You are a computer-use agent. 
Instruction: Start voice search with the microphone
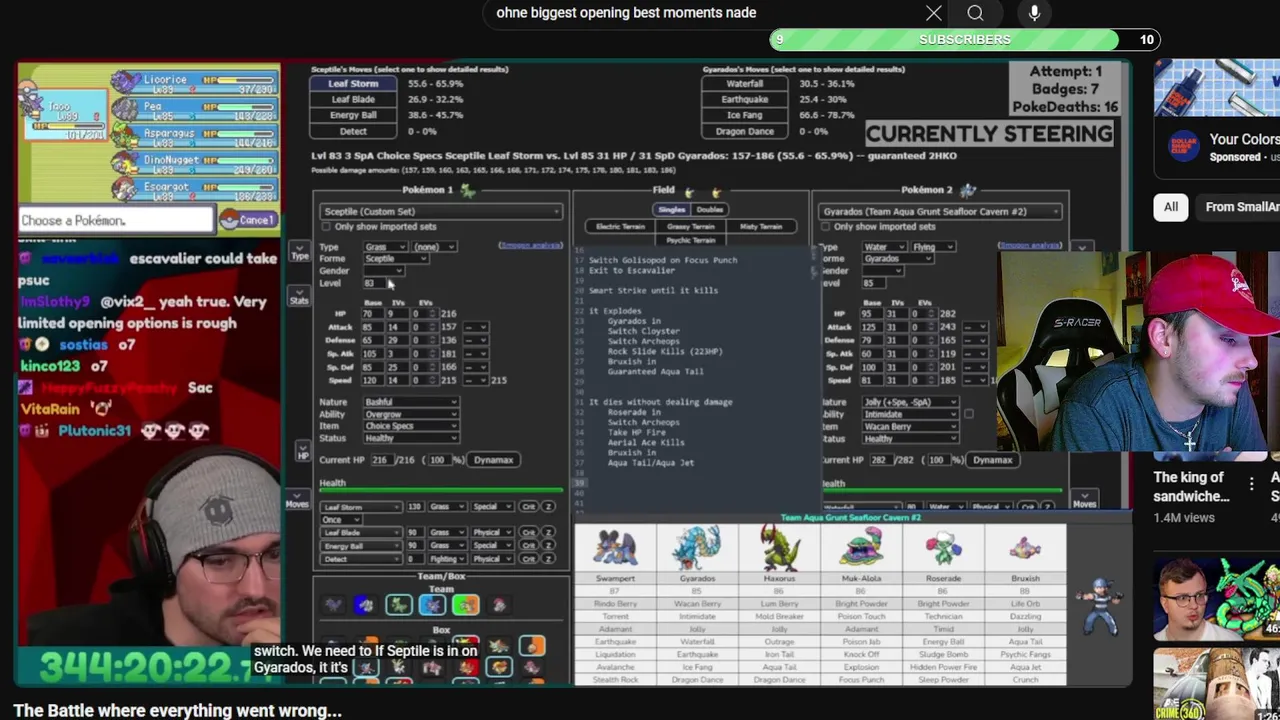point(1034,13)
